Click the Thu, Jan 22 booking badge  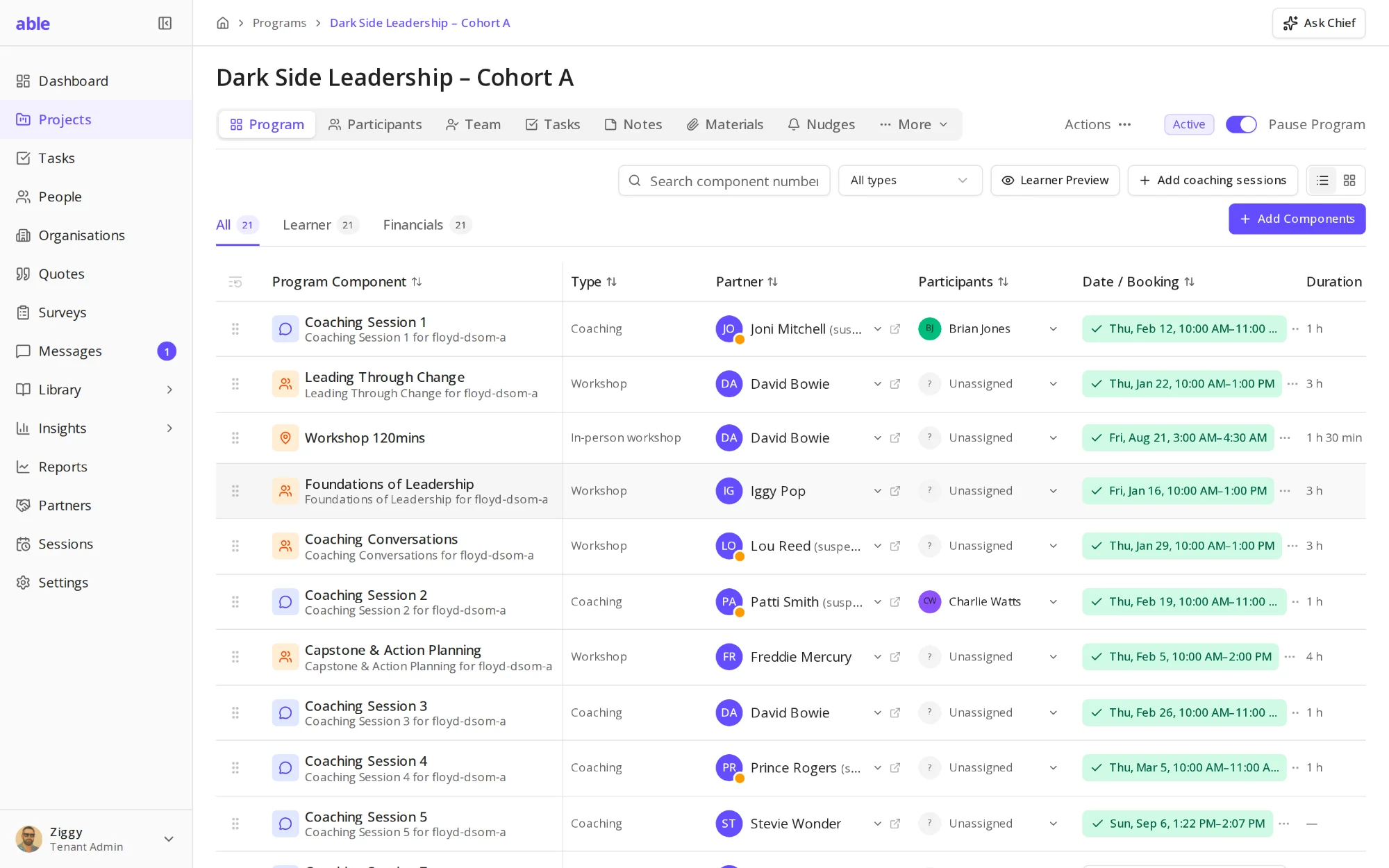pyautogui.click(x=1182, y=384)
